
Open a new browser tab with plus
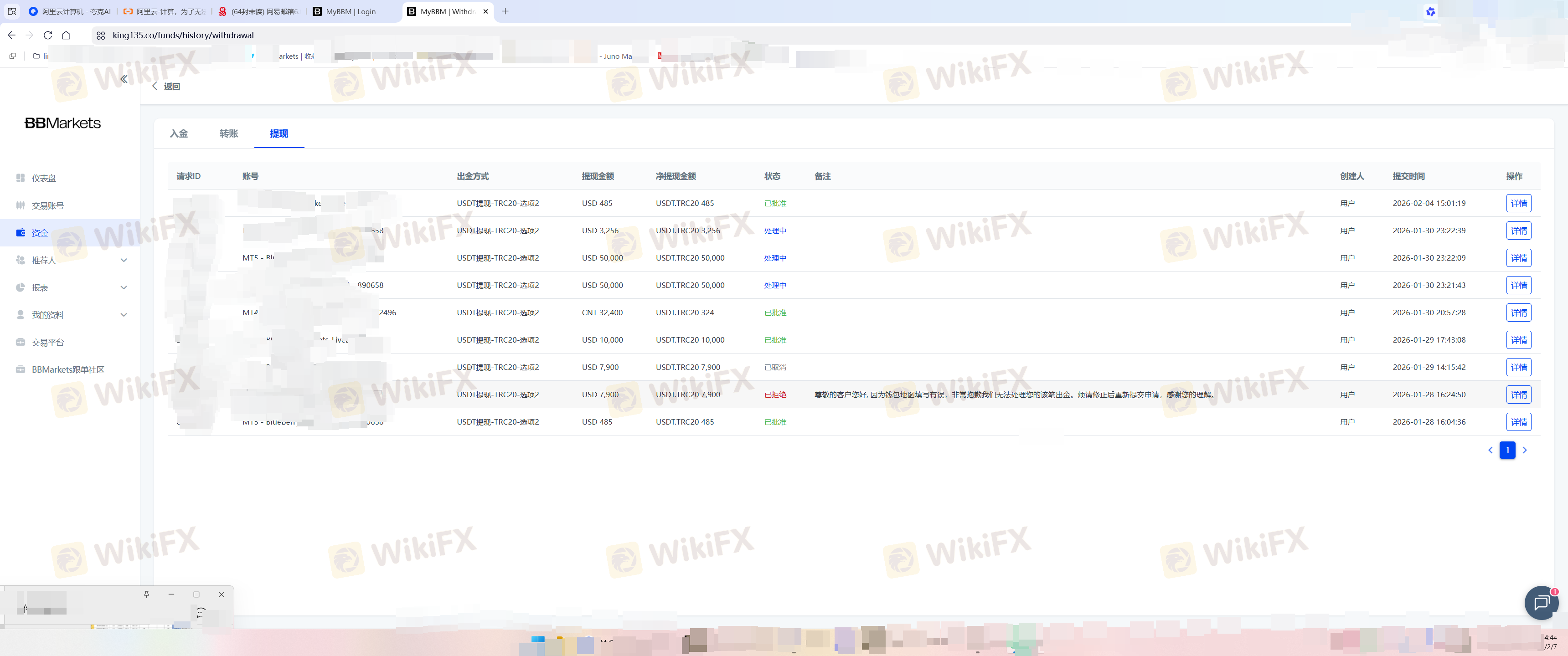click(x=505, y=11)
